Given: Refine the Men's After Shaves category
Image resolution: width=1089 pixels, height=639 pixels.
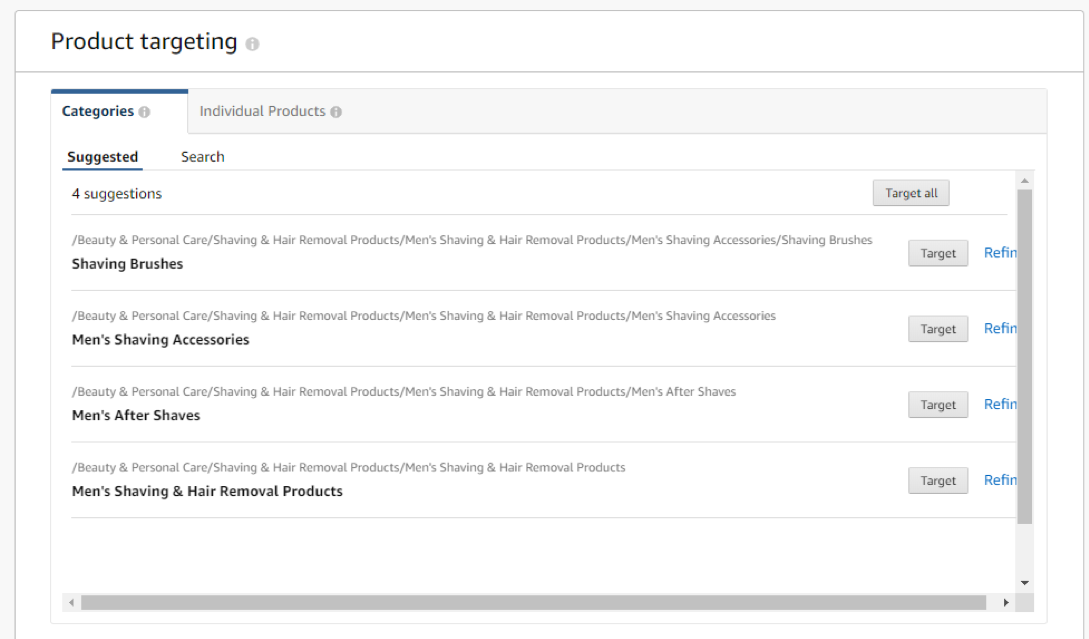Looking at the screenshot, I should (x=1000, y=404).
